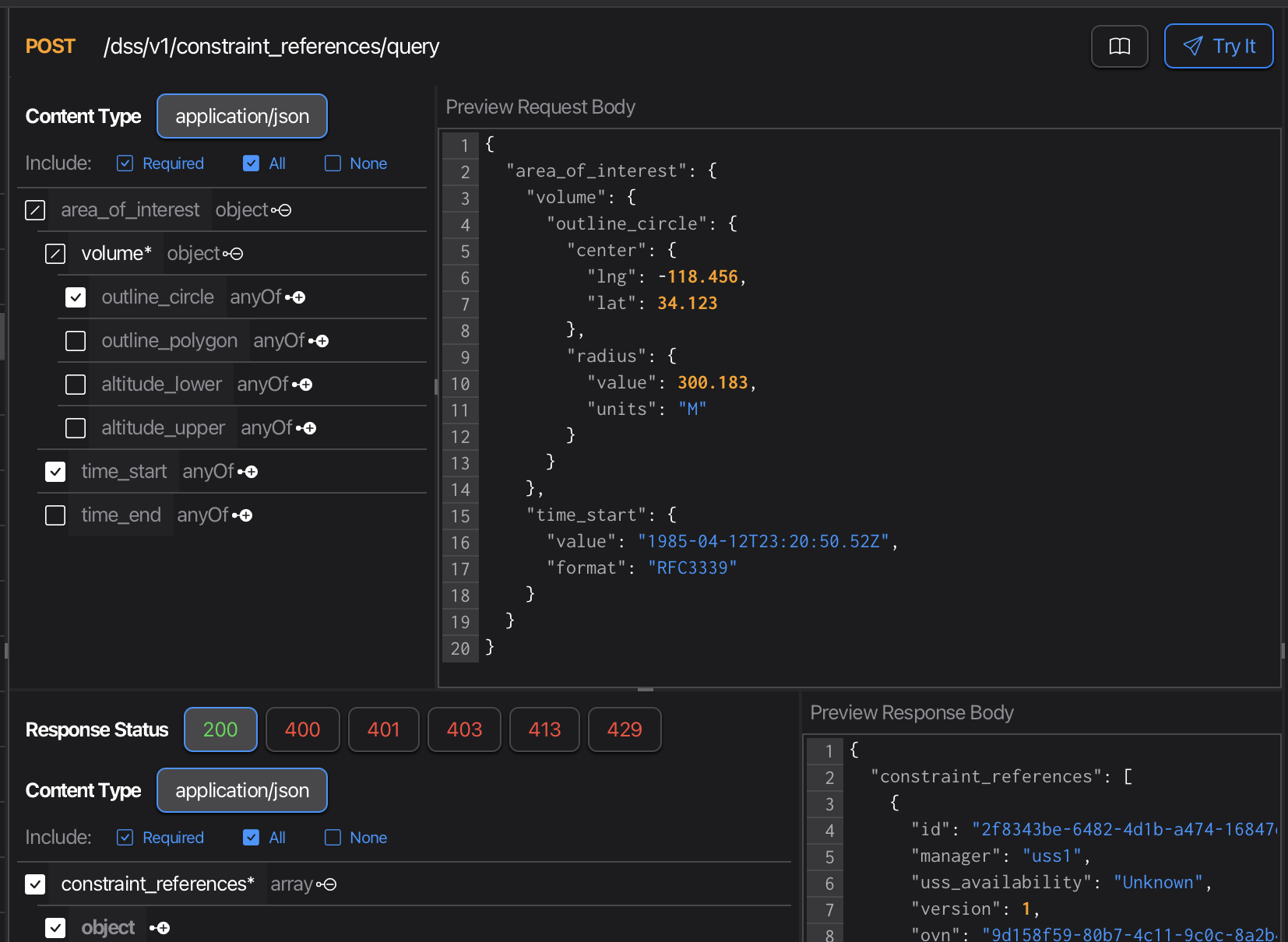
Task: Open the request Content Type application/json selector
Action: (x=242, y=116)
